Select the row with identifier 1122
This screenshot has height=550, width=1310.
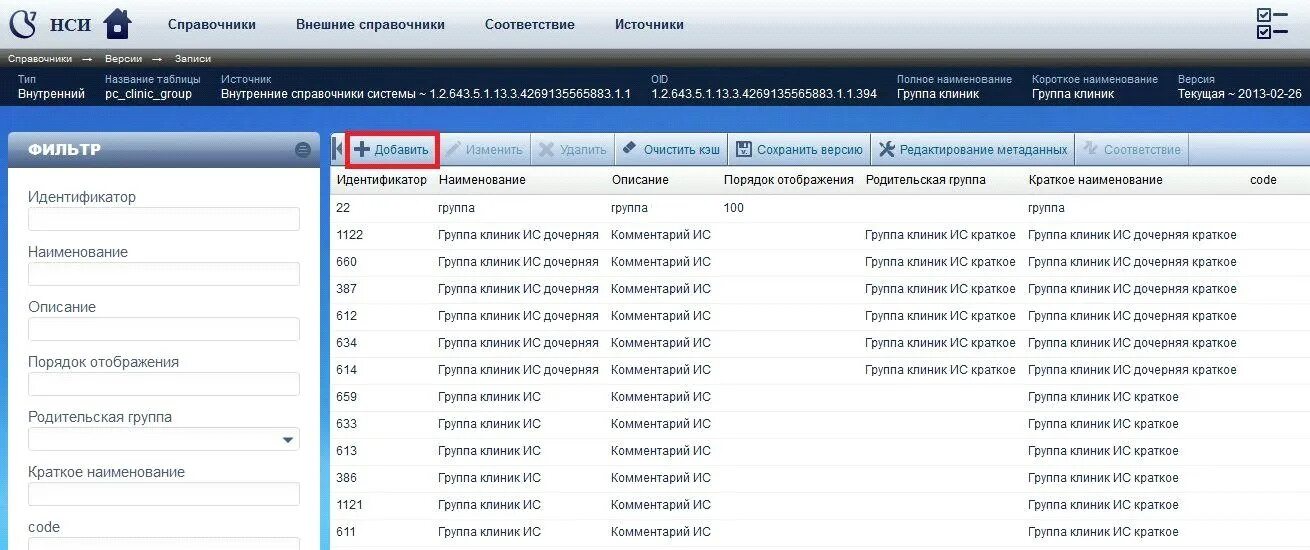(x=820, y=235)
